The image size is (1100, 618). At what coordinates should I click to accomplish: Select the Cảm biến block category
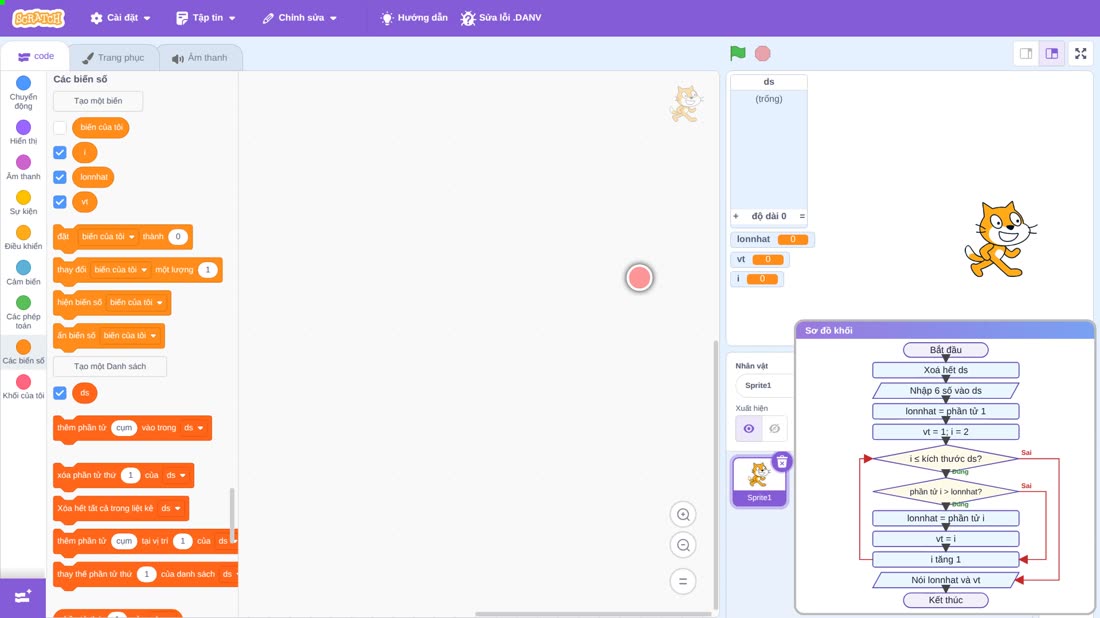[23, 272]
